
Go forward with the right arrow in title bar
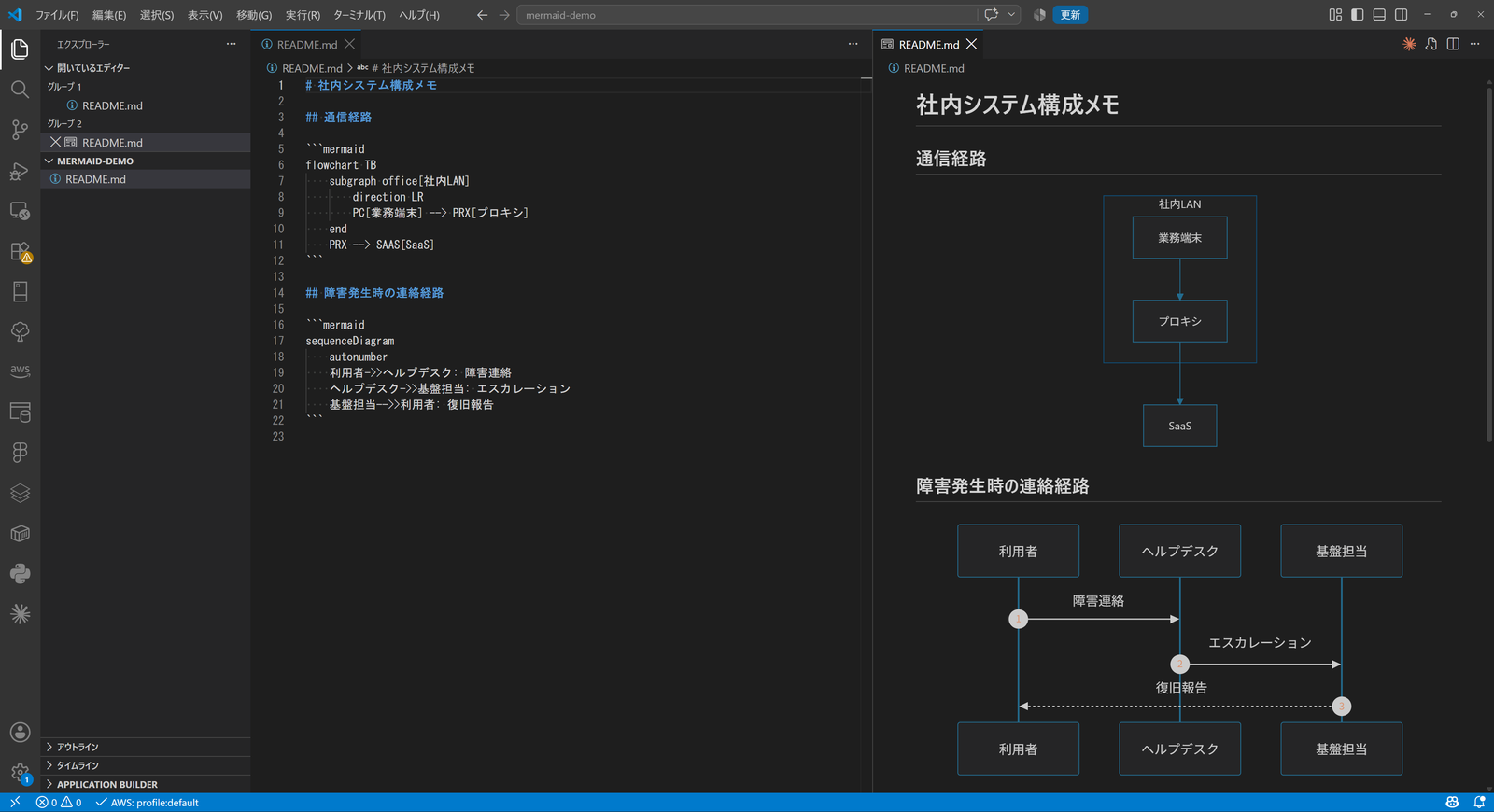click(x=504, y=15)
